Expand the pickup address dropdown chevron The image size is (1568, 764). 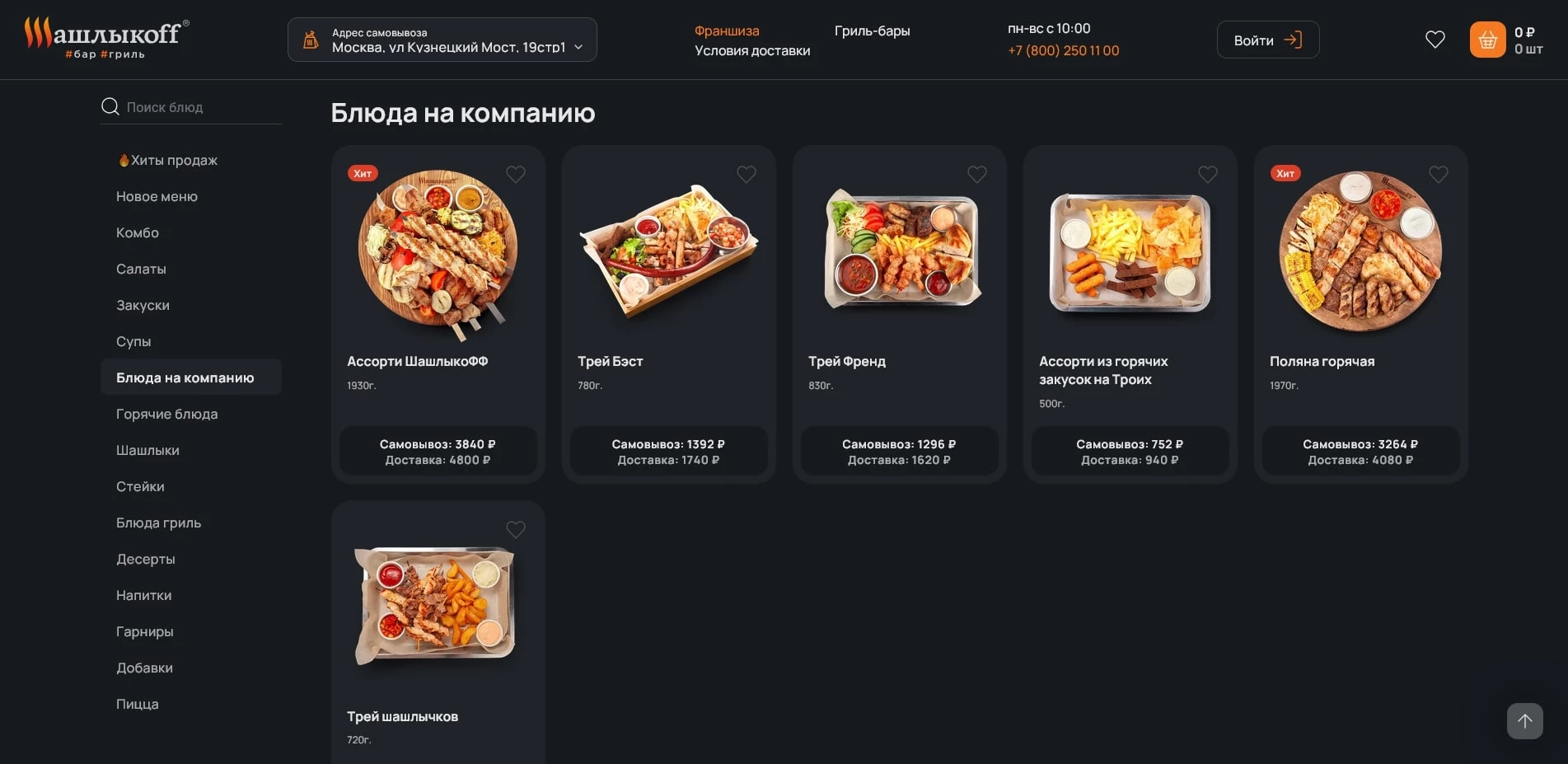click(578, 47)
